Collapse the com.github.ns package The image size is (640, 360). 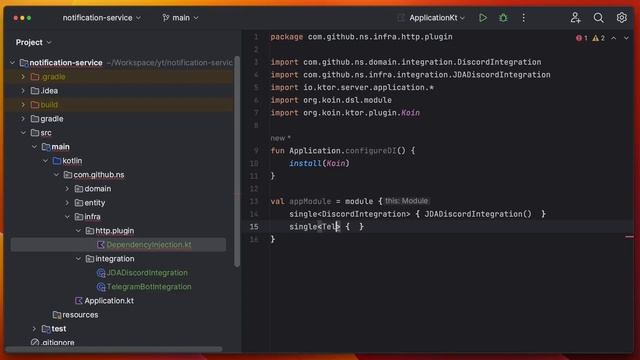coord(56,175)
